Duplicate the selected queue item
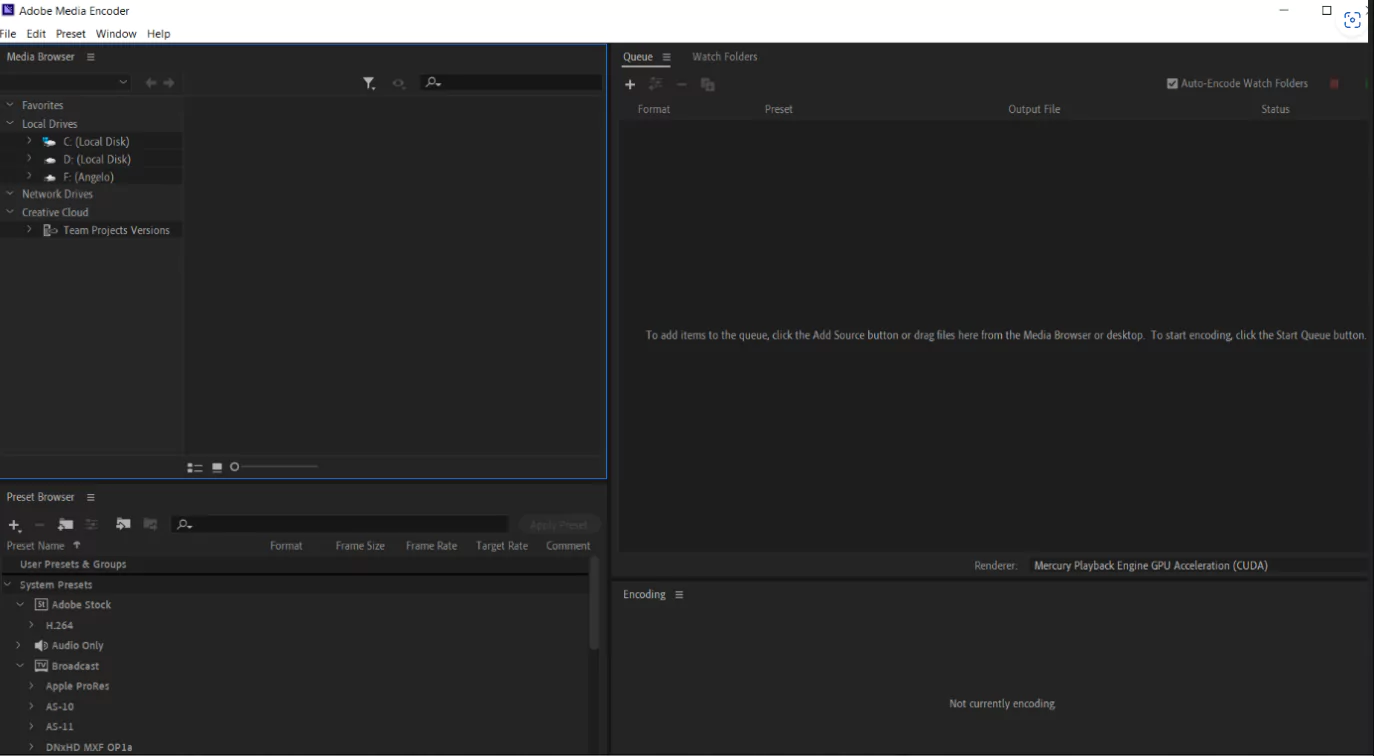This screenshot has height=756, width=1374. pyautogui.click(x=707, y=85)
